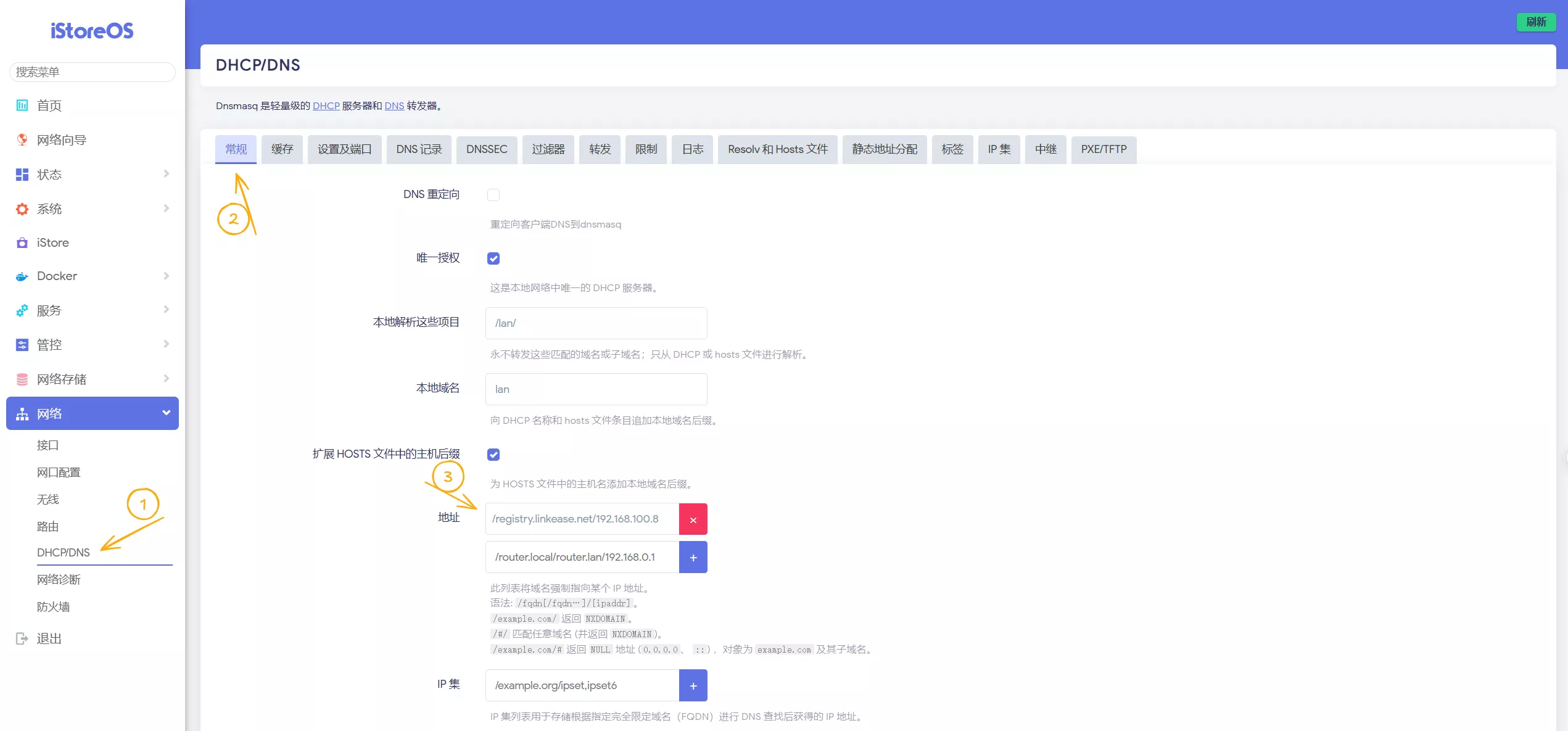Image resolution: width=1568 pixels, height=731 pixels.
Task: Click the local domain input field
Action: tap(596, 389)
